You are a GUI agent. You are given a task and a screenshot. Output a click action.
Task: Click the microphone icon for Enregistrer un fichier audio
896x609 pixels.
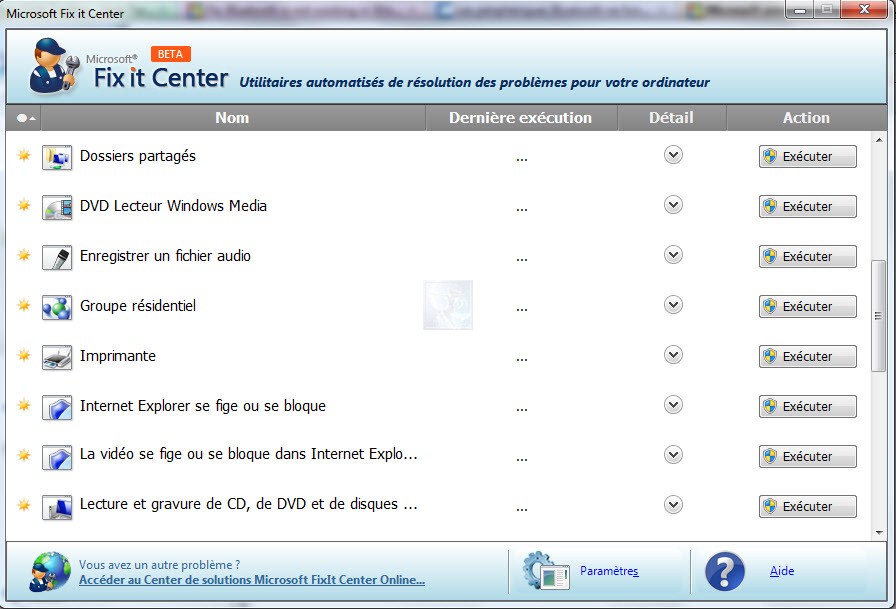click(x=57, y=257)
